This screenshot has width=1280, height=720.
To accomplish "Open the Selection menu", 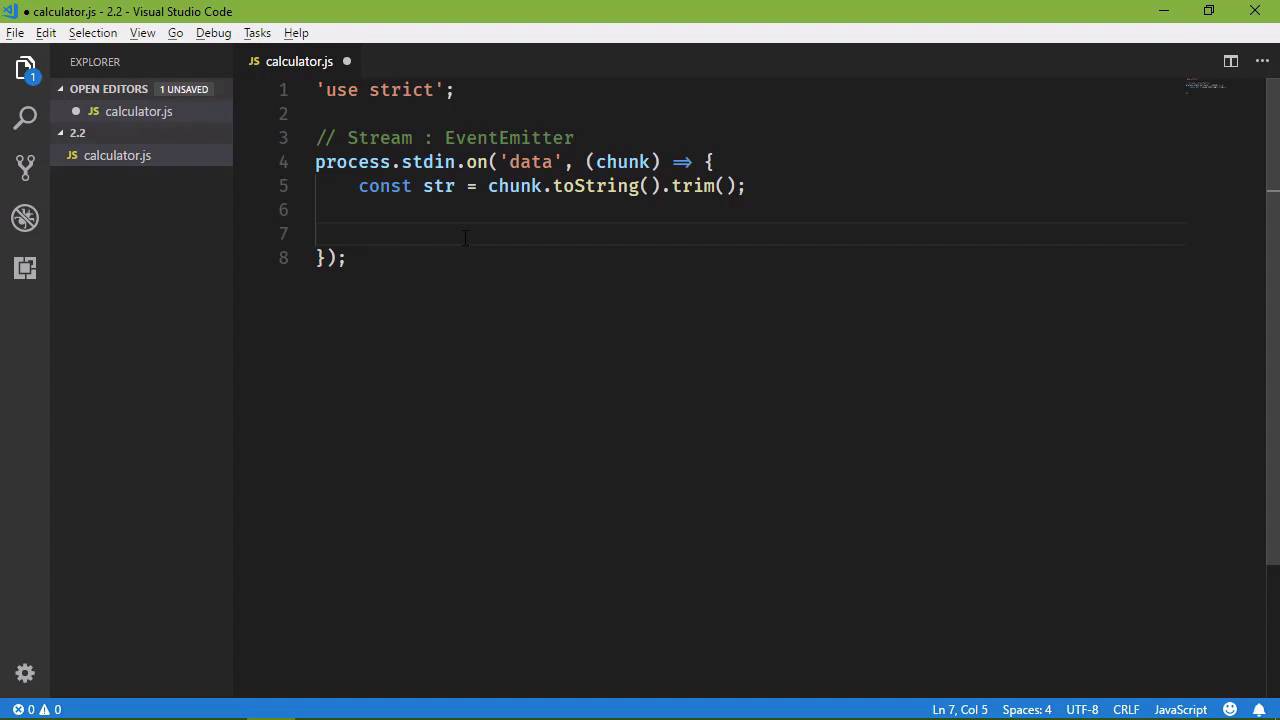I will coord(93,33).
